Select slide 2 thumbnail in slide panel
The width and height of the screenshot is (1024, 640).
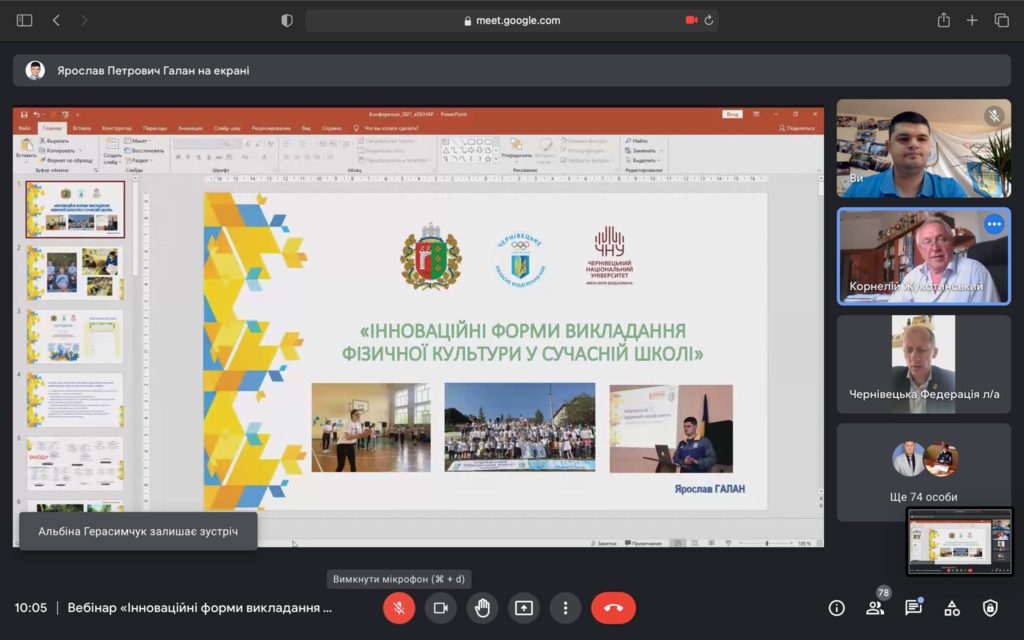point(75,273)
